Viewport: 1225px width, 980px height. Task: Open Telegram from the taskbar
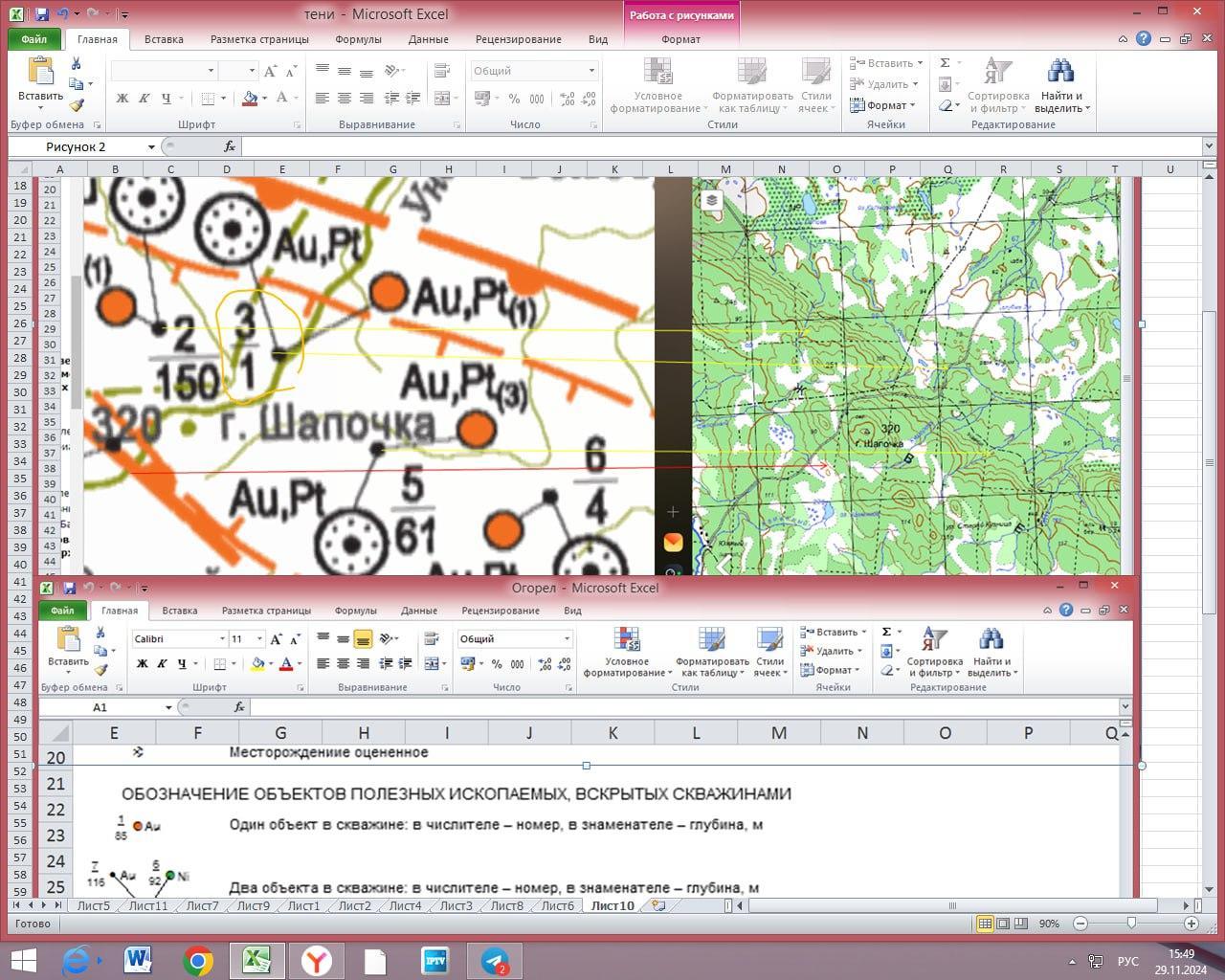[x=495, y=960]
